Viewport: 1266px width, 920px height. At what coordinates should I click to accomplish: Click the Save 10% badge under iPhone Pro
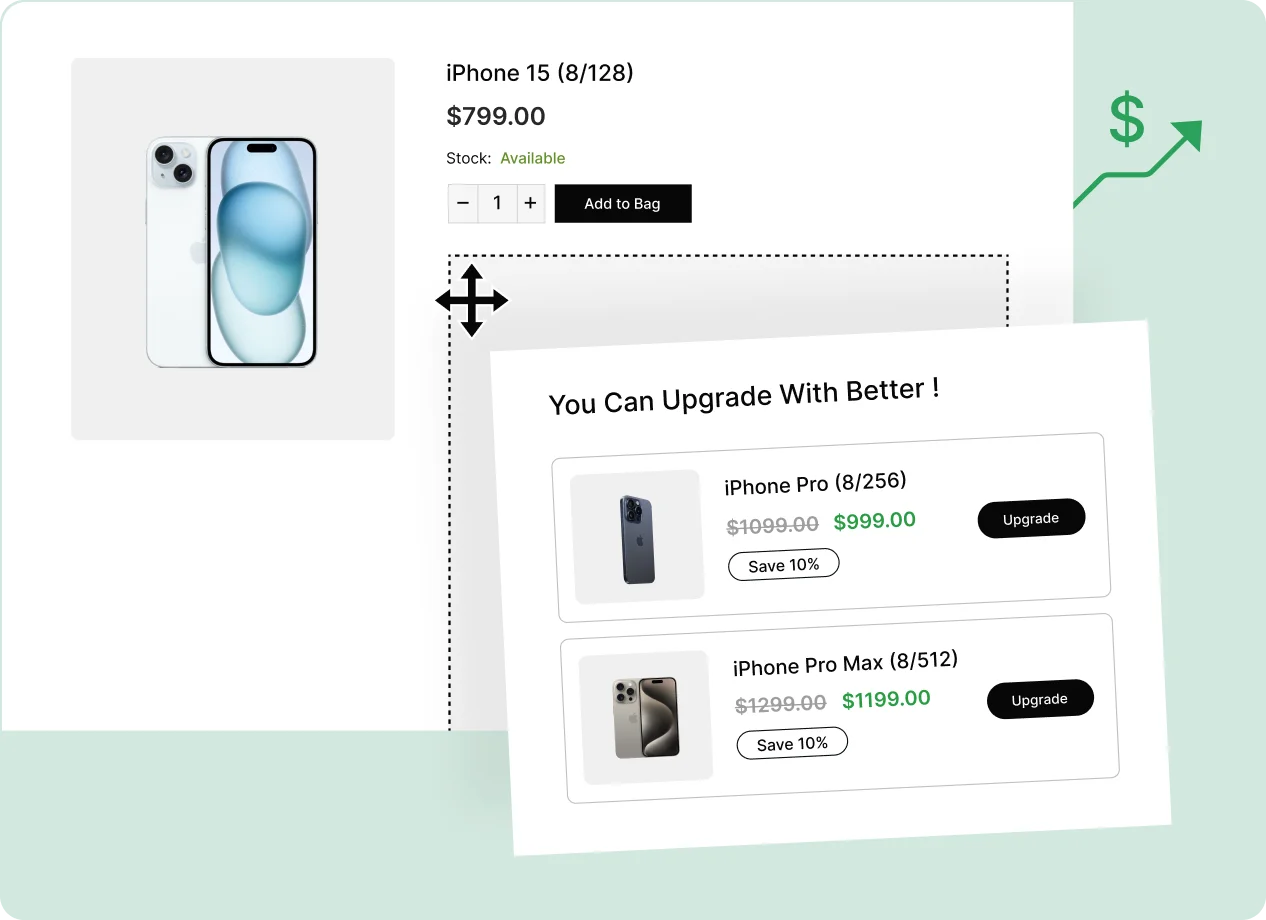(783, 564)
